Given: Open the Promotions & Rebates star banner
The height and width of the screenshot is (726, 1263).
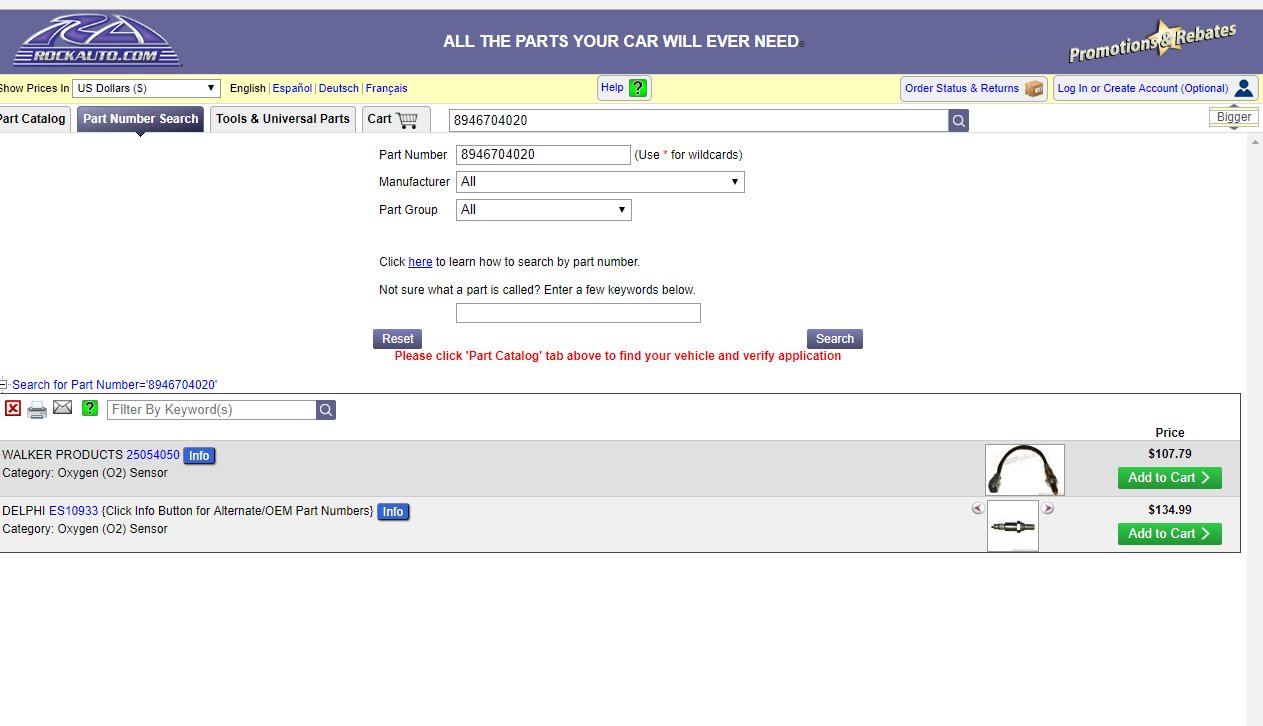Looking at the screenshot, I should click(x=1152, y=42).
